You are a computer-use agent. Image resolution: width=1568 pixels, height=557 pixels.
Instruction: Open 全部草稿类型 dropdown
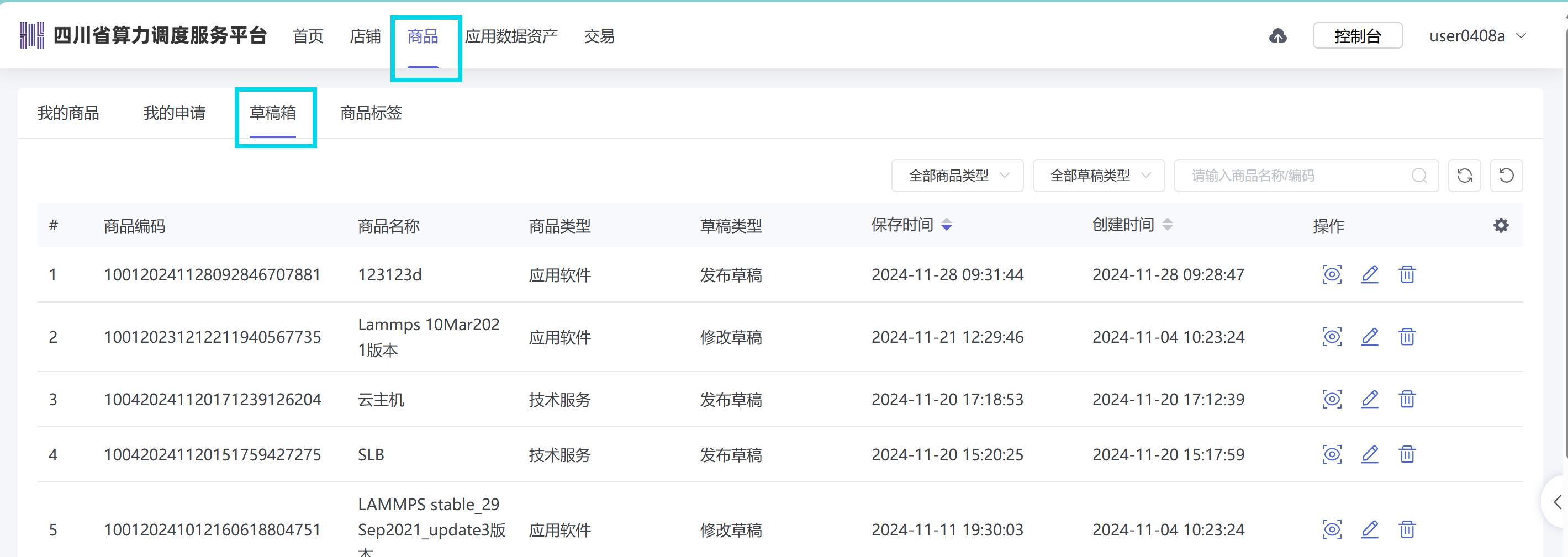tap(1099, 176)
